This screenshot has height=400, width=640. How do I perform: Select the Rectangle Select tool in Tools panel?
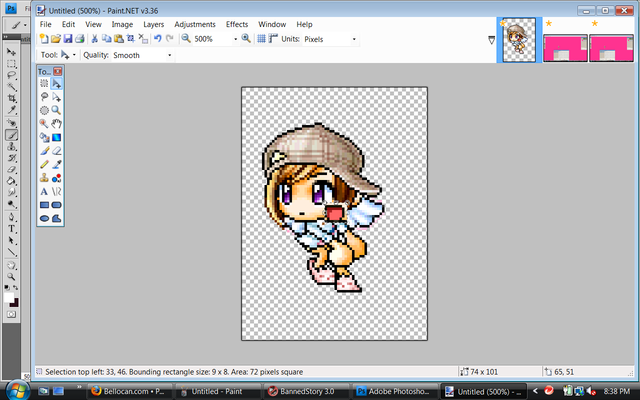pos(44,83)
